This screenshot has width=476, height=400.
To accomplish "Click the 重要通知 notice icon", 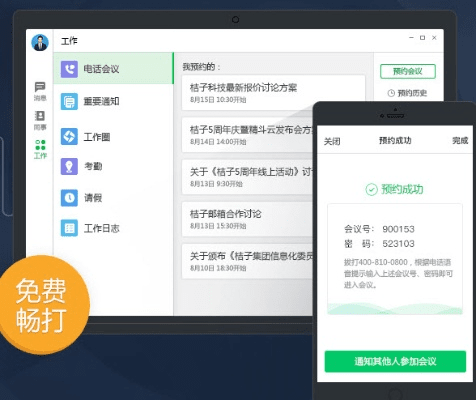I will [69, 101].
